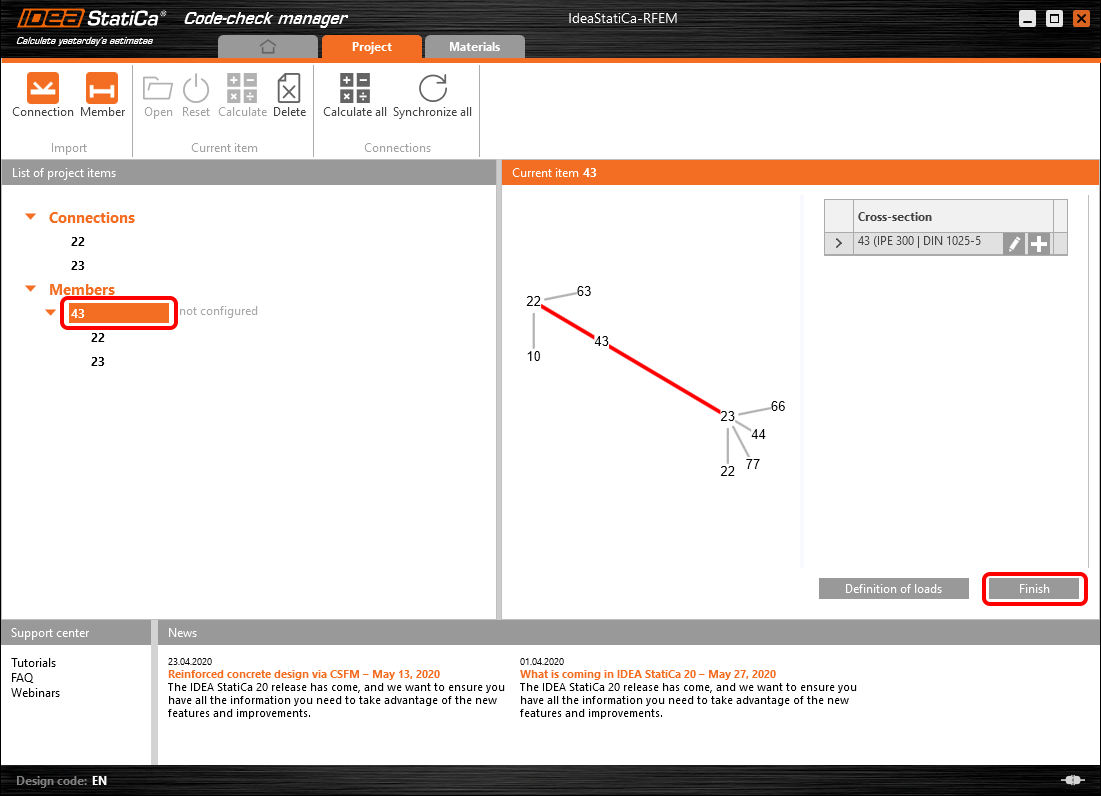Open the current item
The width and height of the screenshot is (1101, 796).
click(158, 96)
